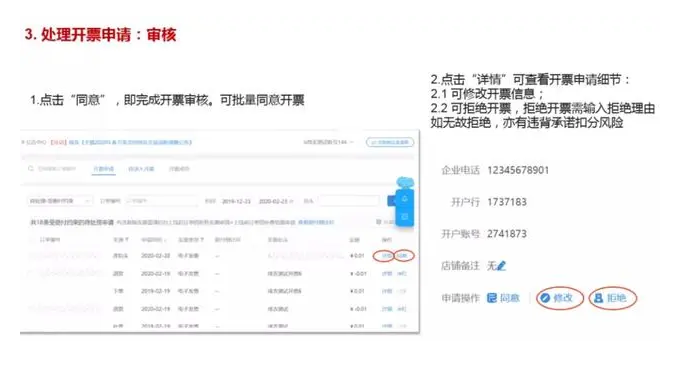This screenshot has width=683, height=367.
Task: Open the status filter dropdown at left
Action: (60, 201)
